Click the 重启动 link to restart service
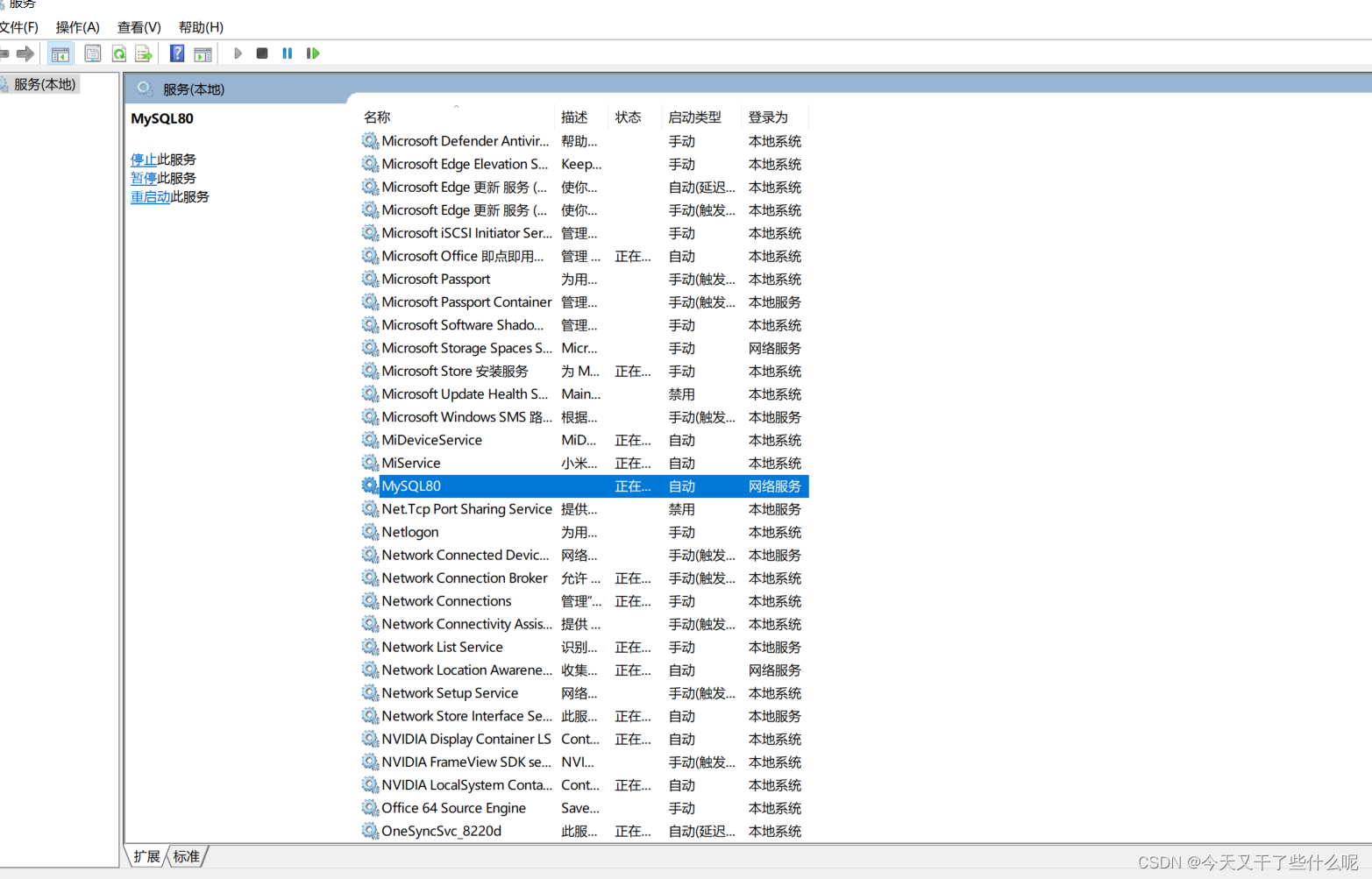Image resolution: width=1372 pixels, height=879 pixels. click(x=151, y=196)
